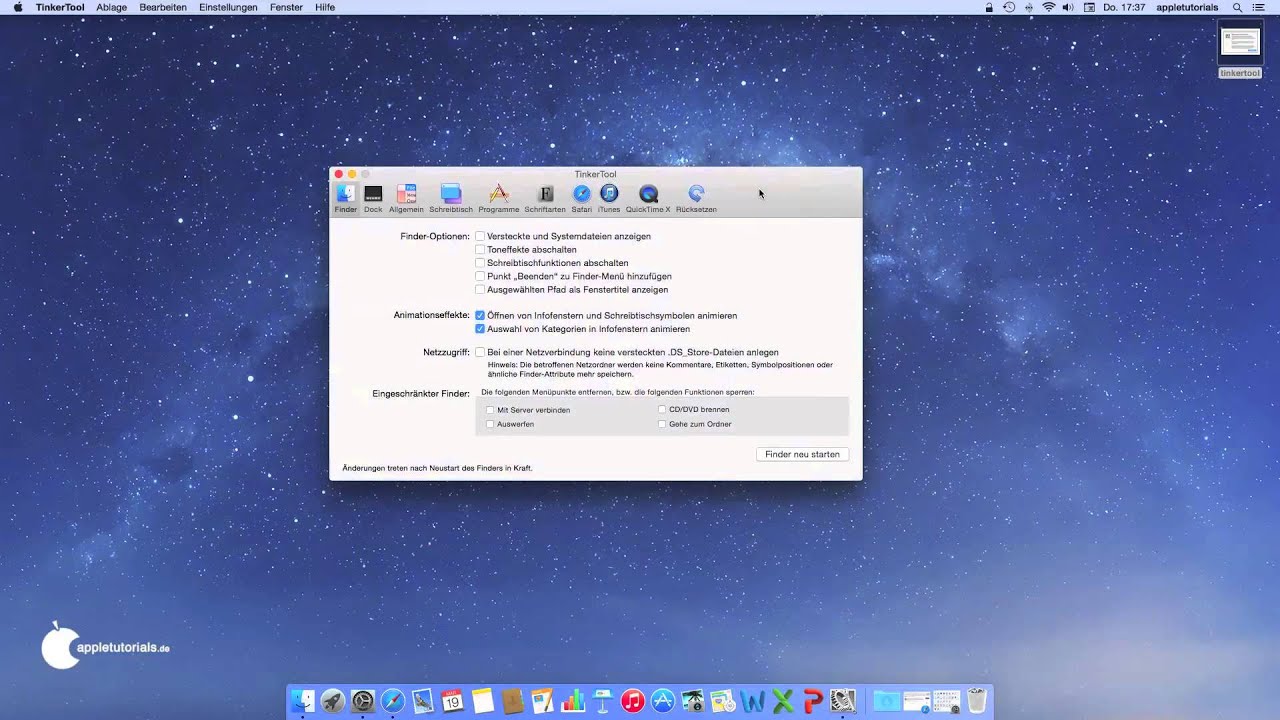Enable Punkt Beenden zu Finder-Menü hinzufügen

pyautogui.click(x=480, y=276)
